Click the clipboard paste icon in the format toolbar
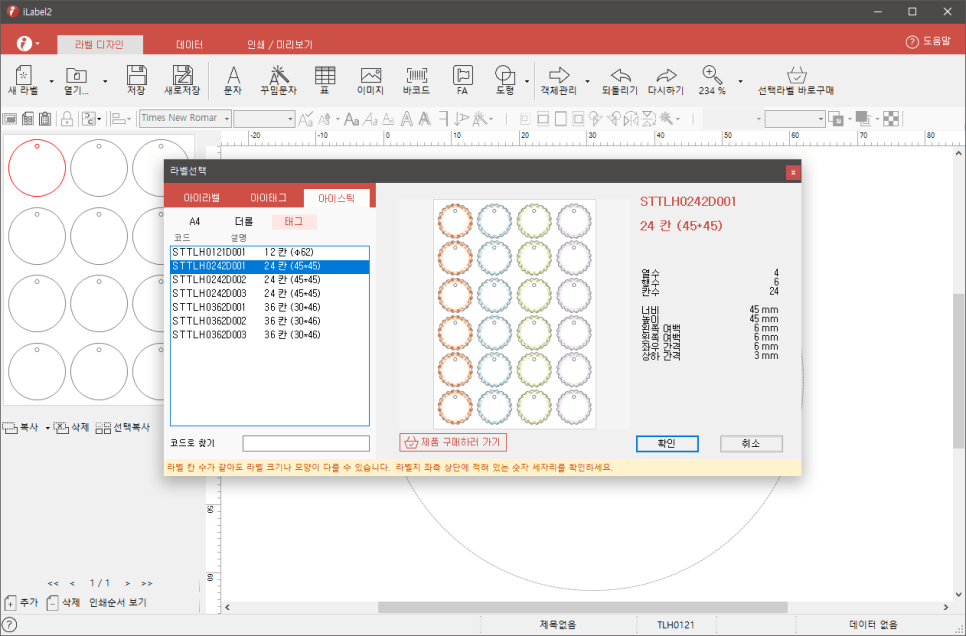 point(45,118)
